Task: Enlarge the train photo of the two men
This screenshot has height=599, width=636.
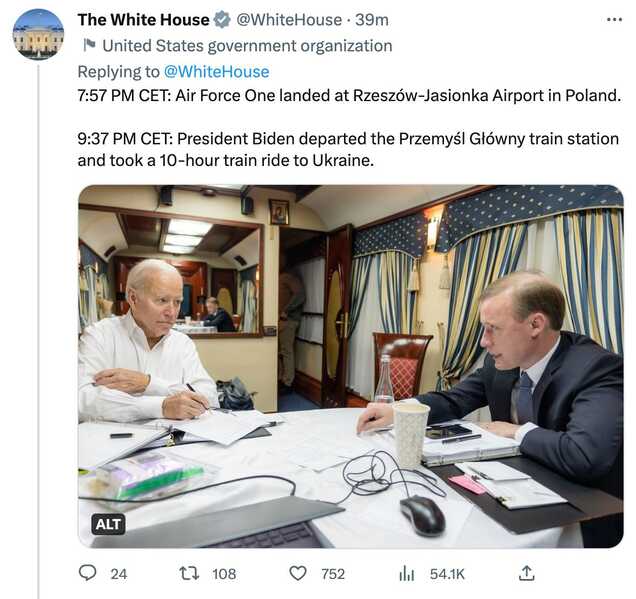Action: (350, 365)
